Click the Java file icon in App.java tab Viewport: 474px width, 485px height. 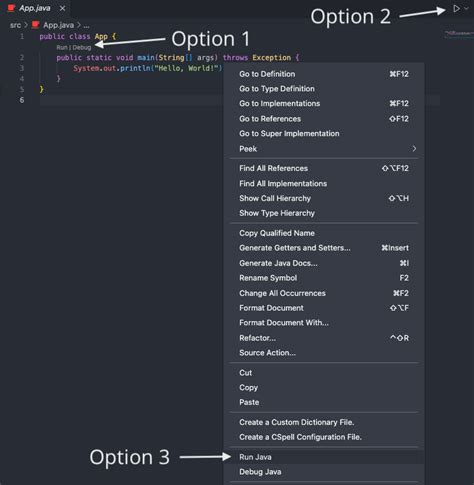[11, 8]
